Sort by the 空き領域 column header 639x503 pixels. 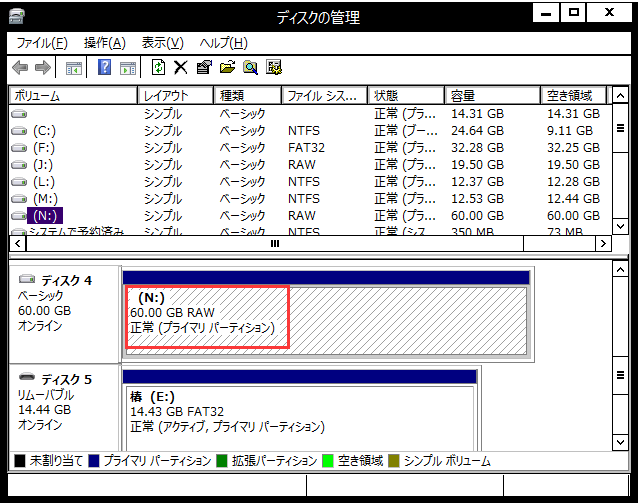(574, 96)
